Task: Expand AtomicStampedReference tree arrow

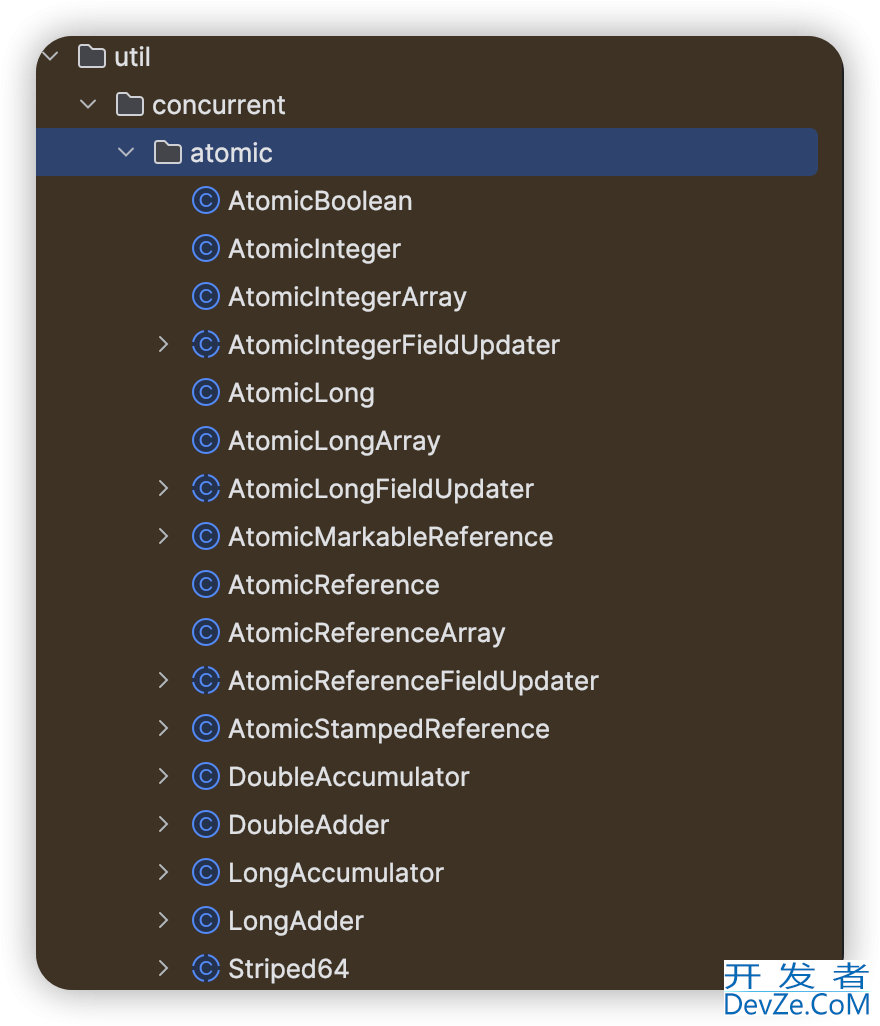Action: [164, 729]
